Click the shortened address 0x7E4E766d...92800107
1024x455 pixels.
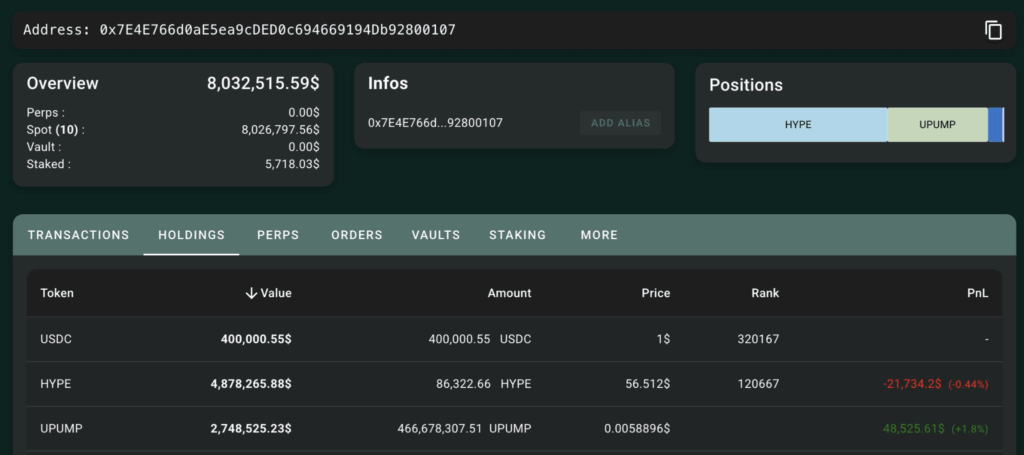tap(436, 123)
